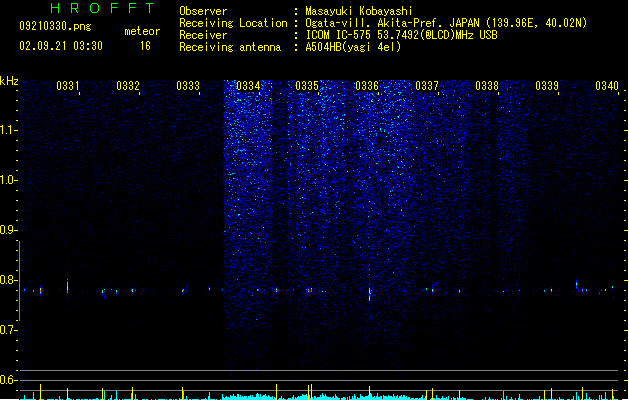This screenshot has height=400, width=629.
Task: Click the 0335 time marker
Action: pos(307,85)
